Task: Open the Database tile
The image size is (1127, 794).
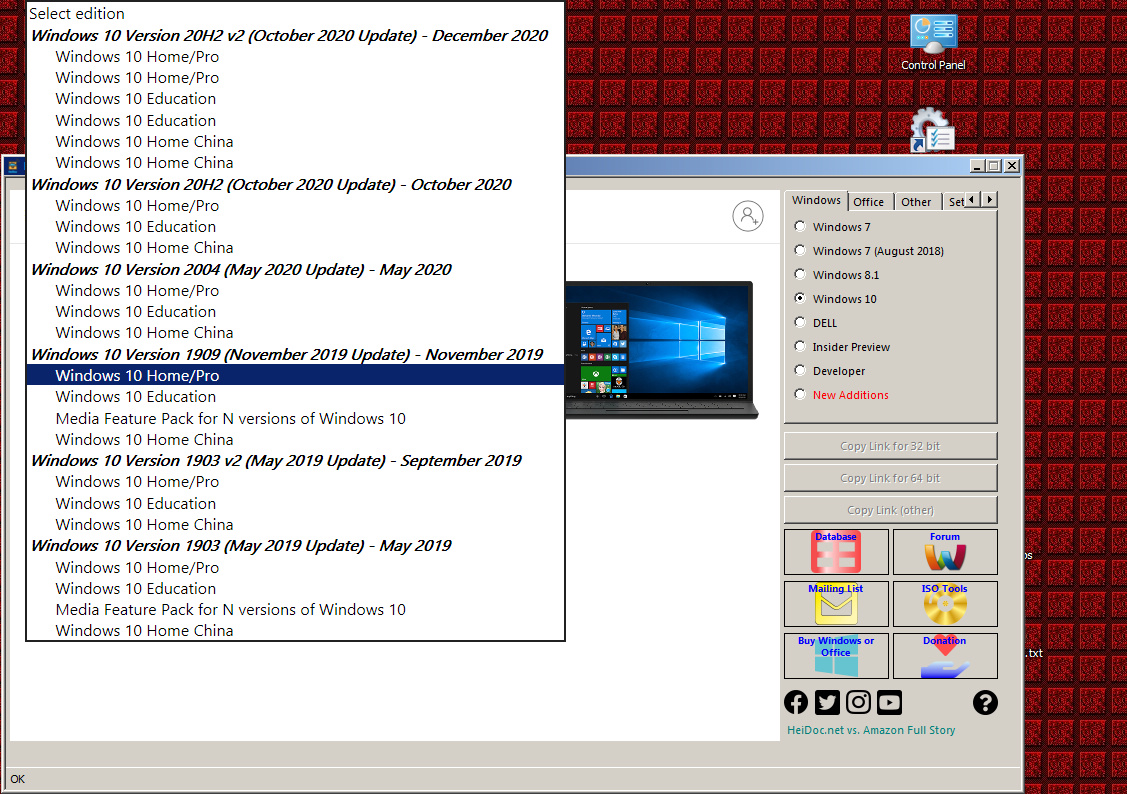Action: point(836,552)
